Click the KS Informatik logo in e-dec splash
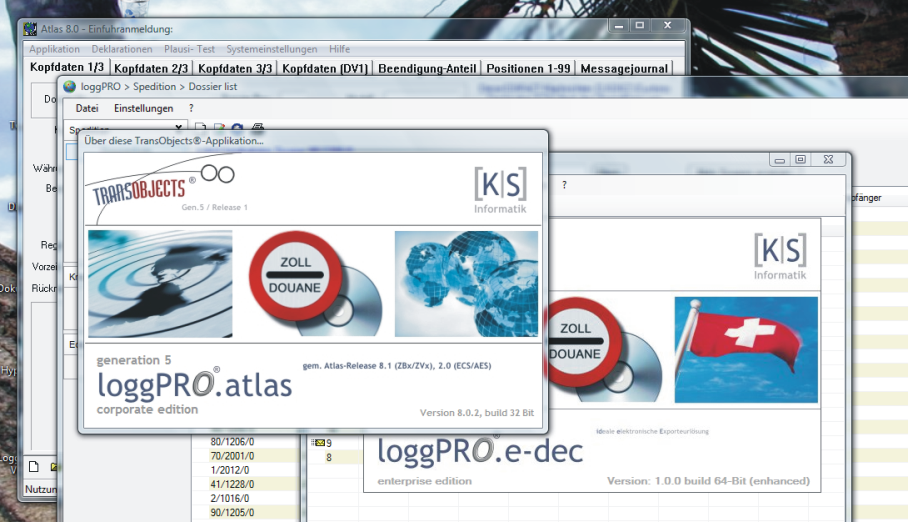The width and height of the screenshot is (908, 522). click(780, 256)
